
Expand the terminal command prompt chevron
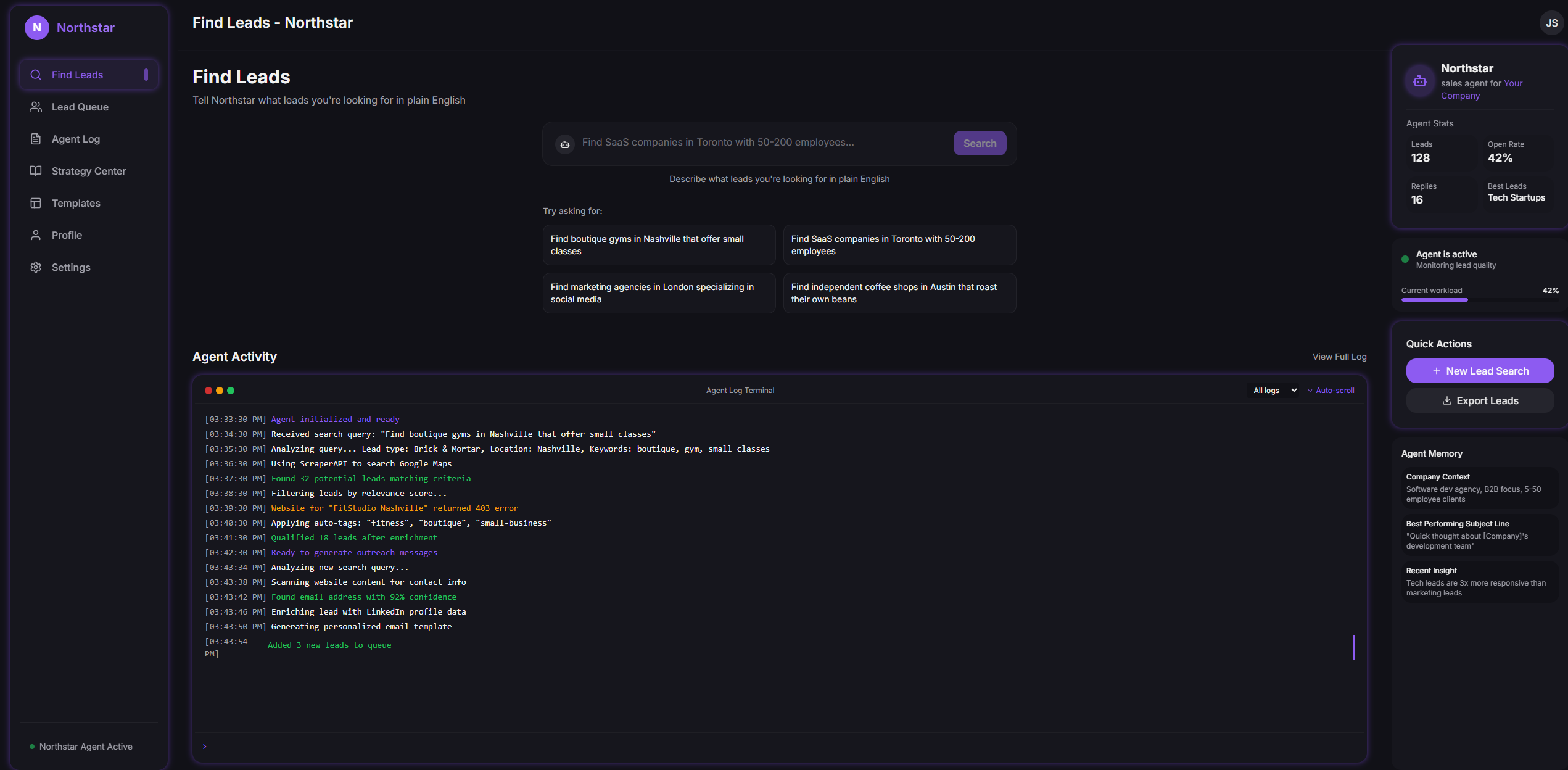coord(204,746)
